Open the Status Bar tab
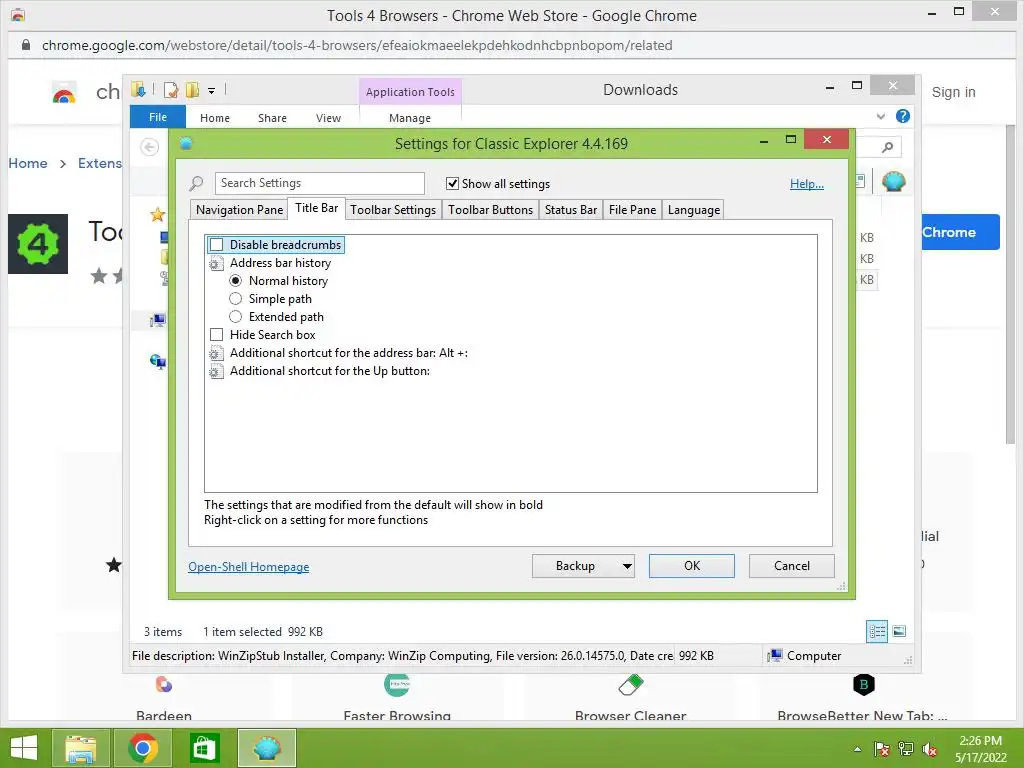1024x768 pixels. point(571,210)
